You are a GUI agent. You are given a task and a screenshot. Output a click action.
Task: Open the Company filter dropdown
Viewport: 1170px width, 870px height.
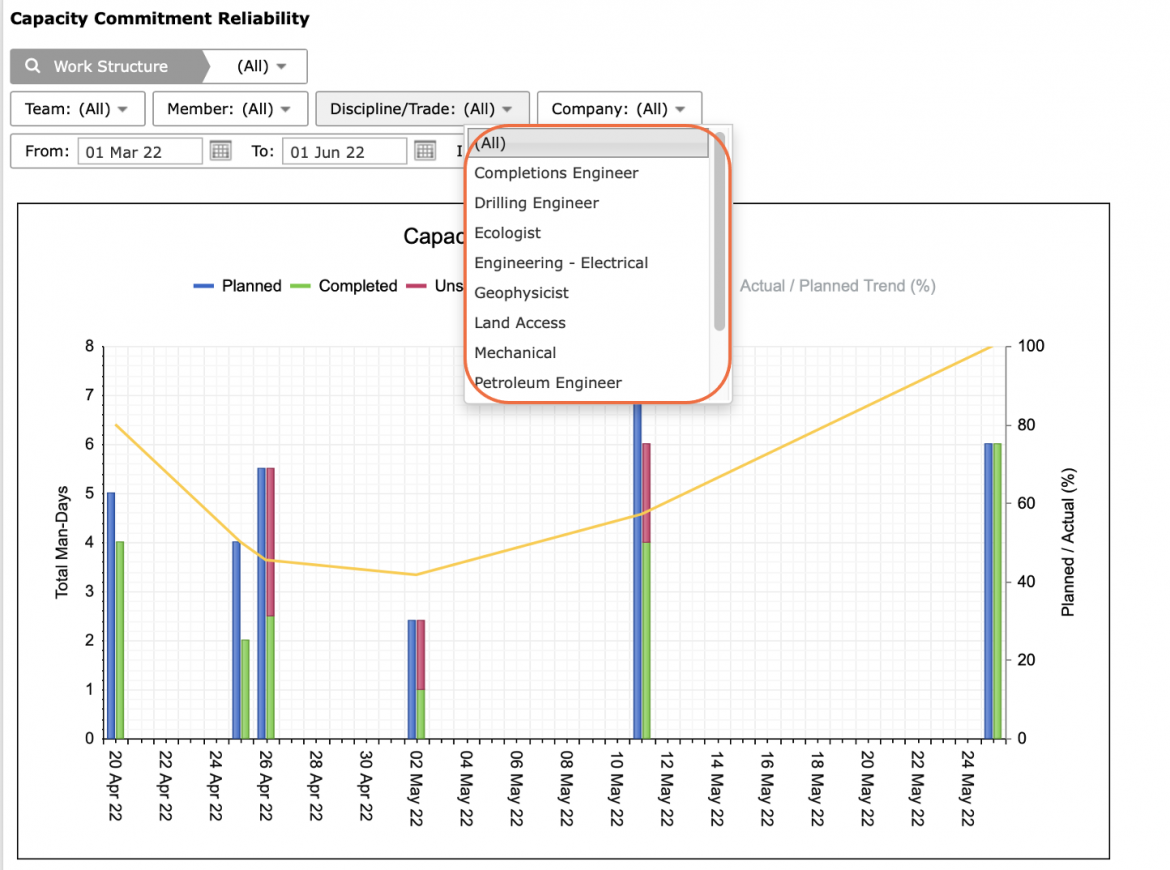(619, 109)
